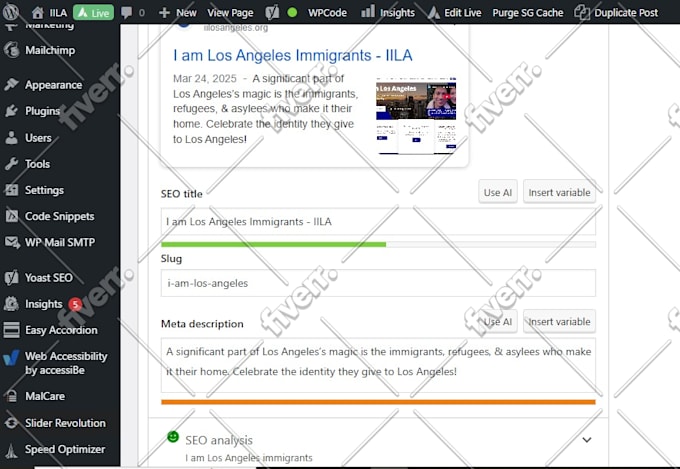Image resolution: width=680 pixels, height=469 pixels.
Task: Click the Yoast icon in admin bar
Action: (272, 13)
